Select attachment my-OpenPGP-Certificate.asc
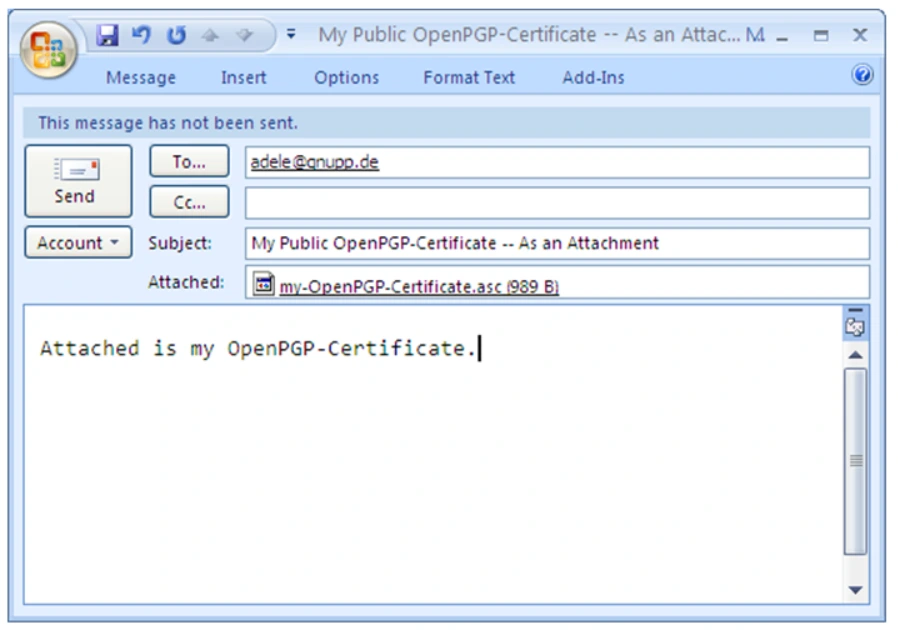The image size is (898, 630). [419, 286]
